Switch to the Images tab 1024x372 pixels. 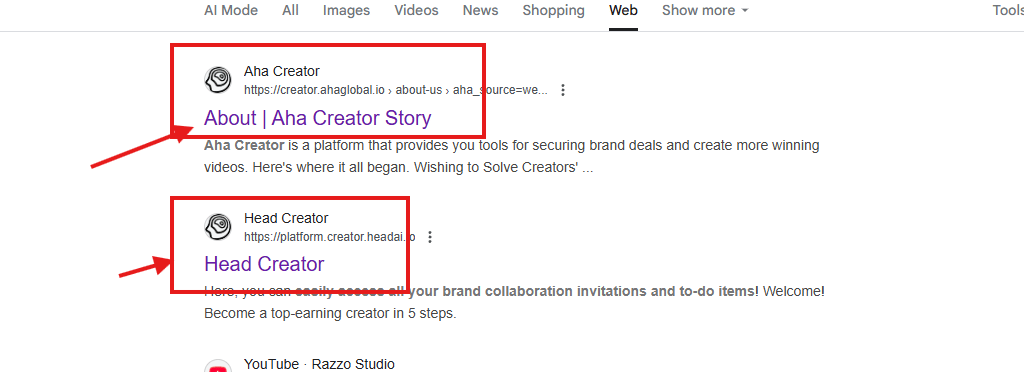click(346, 10)
